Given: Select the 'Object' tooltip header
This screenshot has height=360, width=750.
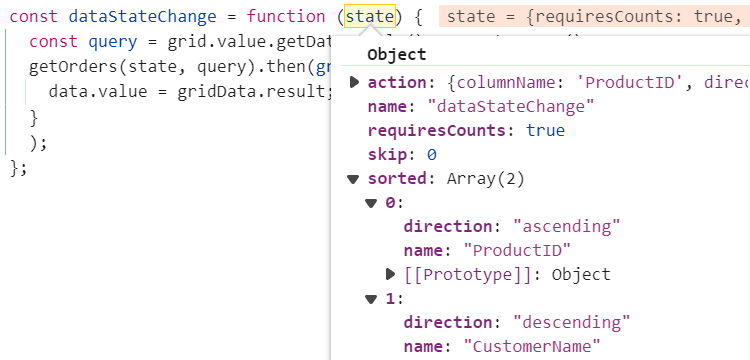Looking at the screenshot, I should click(397, 55).
